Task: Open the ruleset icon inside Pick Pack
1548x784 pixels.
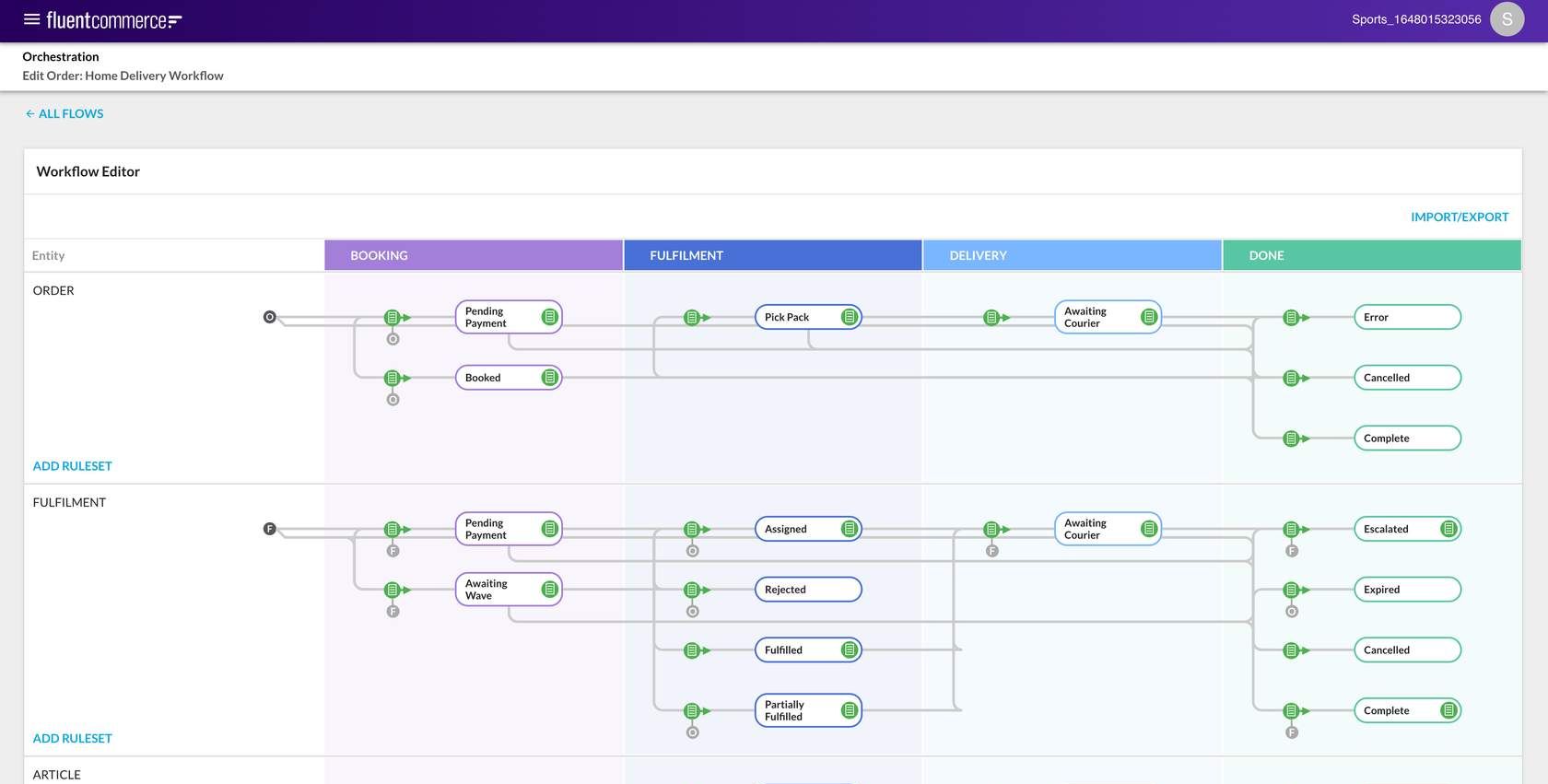Action: click(850, 317)
